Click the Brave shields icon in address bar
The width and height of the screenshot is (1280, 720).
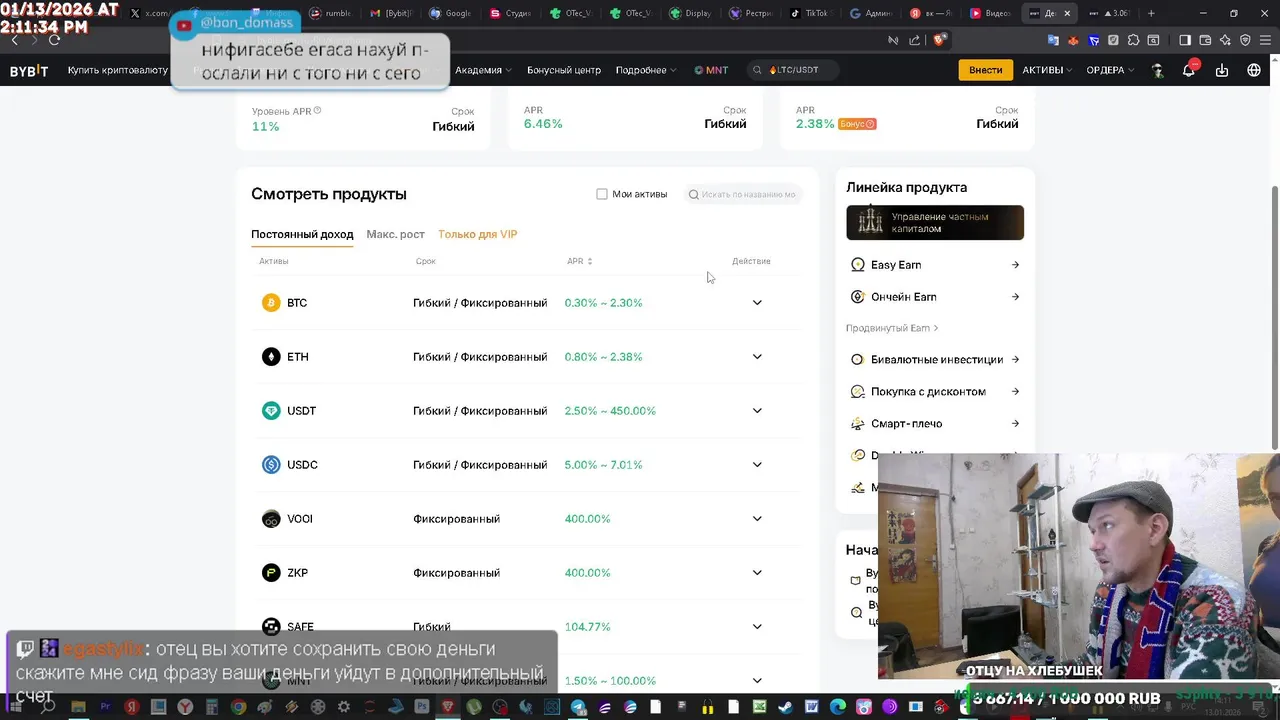click(x=939, y=40)
